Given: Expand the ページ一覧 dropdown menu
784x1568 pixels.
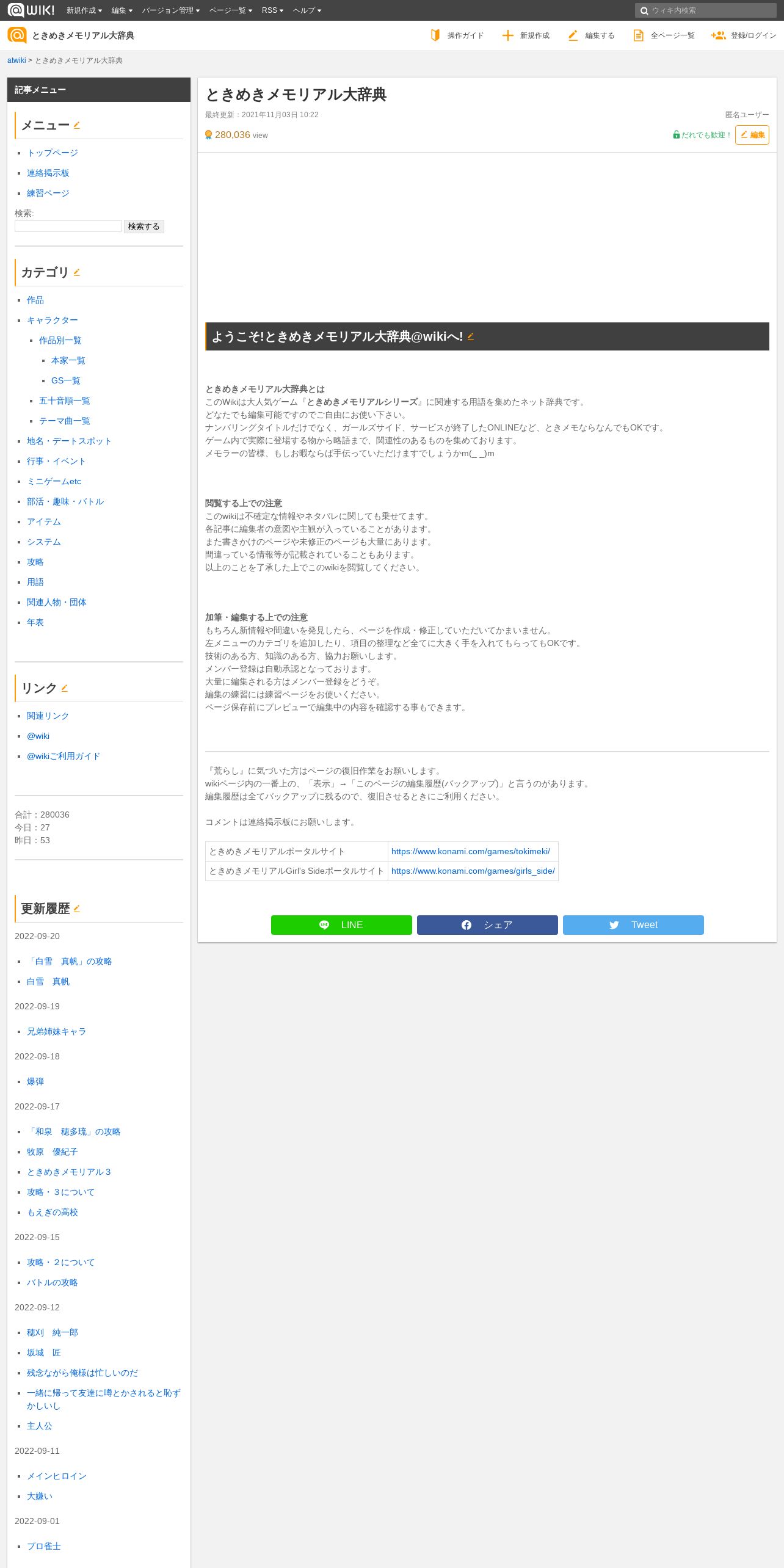Looking at the screenshot, I should (x=231, y=10).
